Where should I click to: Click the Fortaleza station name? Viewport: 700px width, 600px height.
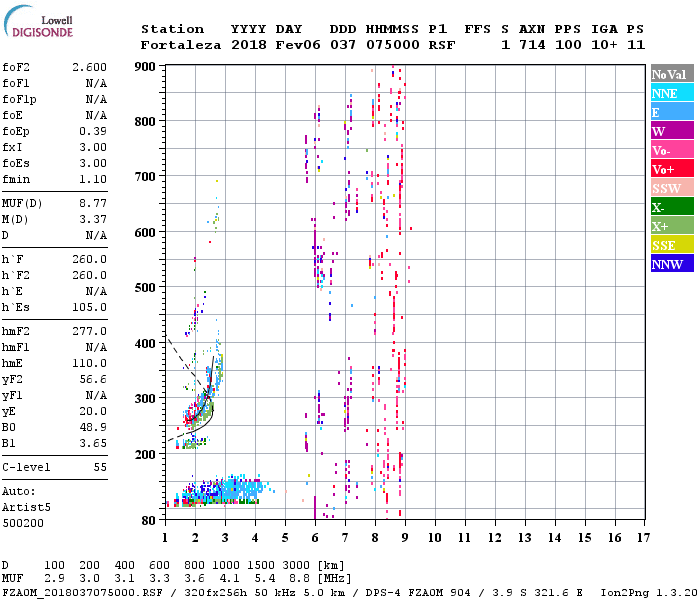(x=181, y=45)
